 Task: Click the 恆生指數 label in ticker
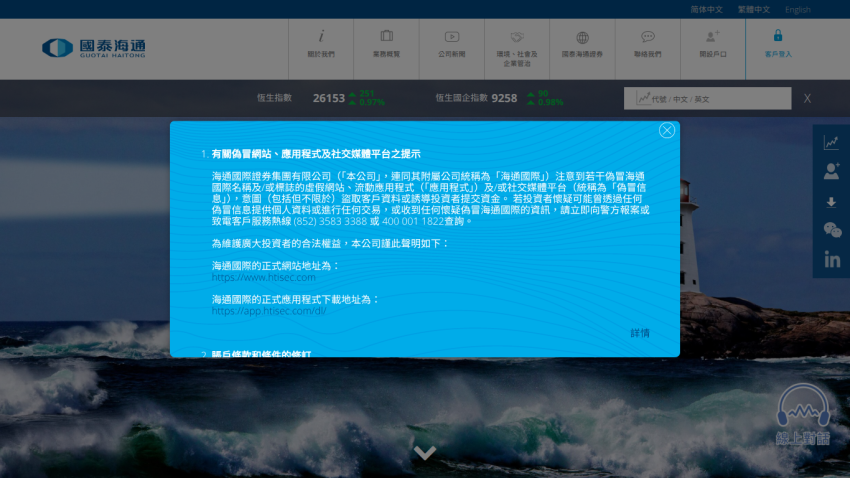point(274,98)
